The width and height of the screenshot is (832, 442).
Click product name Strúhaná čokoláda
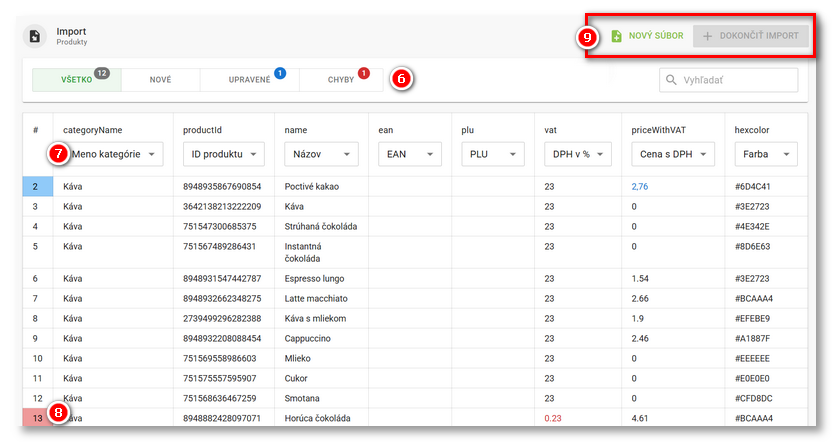coord(320,227)
